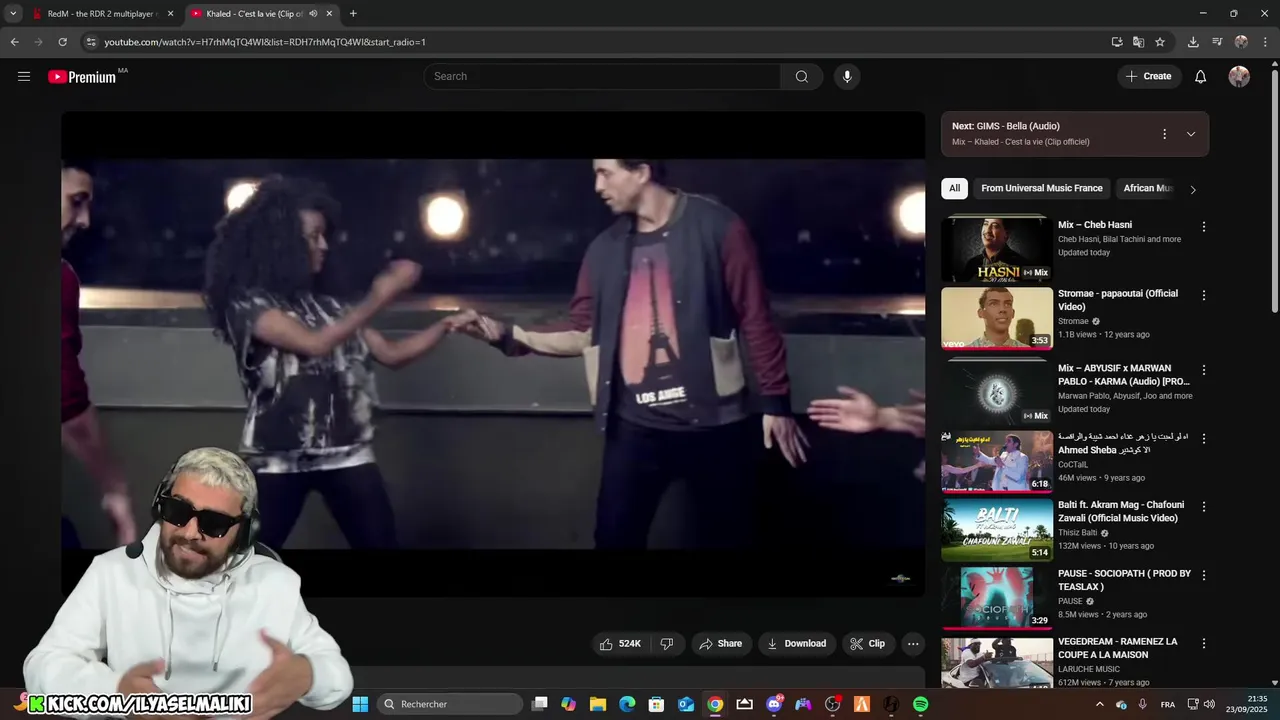Click the Windows Rechercher search box
1280x720 pixels.
tap(449, 704)
